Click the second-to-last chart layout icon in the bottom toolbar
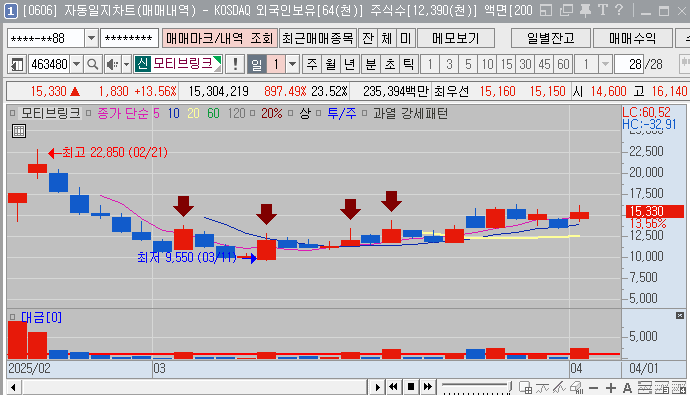Image resolution: width=690 pixels, height=395 pixels. [661, 388]
